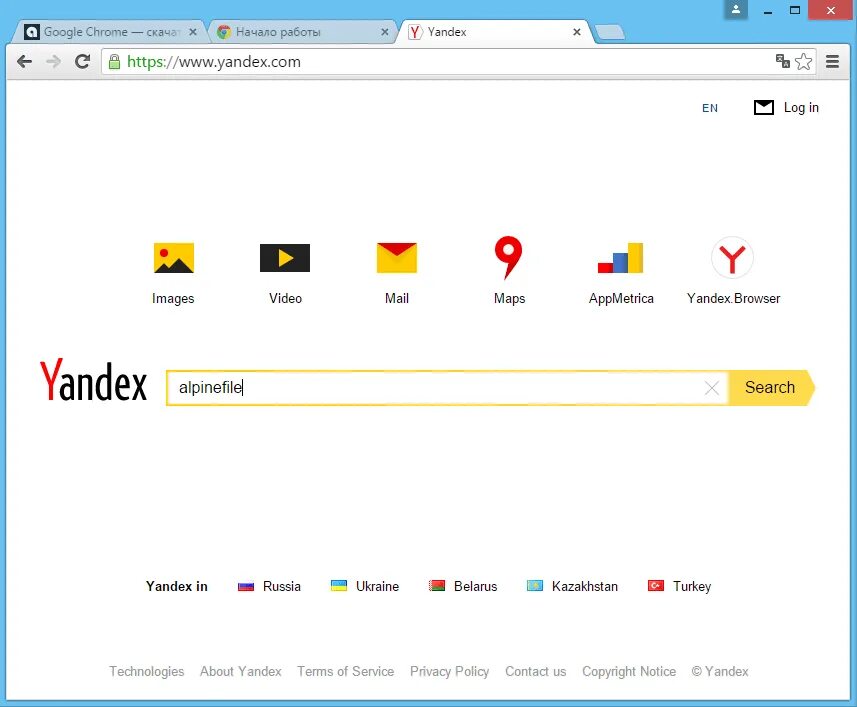Open the EN language selector
The image size is (857, 707).
click(x=710, y=108)
